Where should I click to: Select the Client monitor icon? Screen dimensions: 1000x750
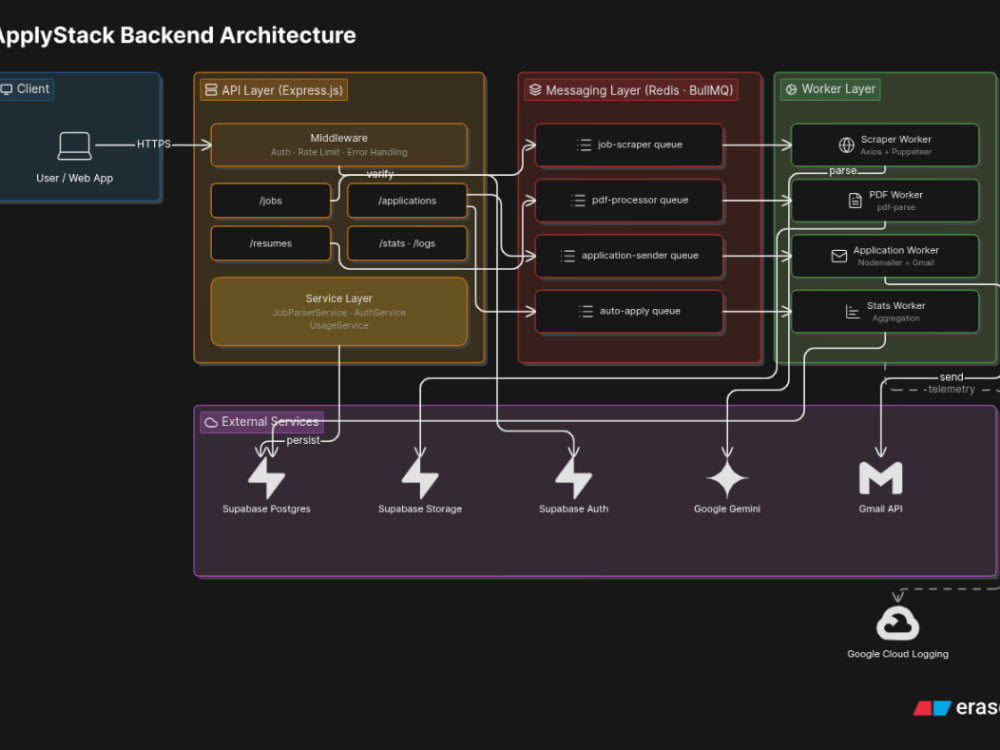(6, 89)
